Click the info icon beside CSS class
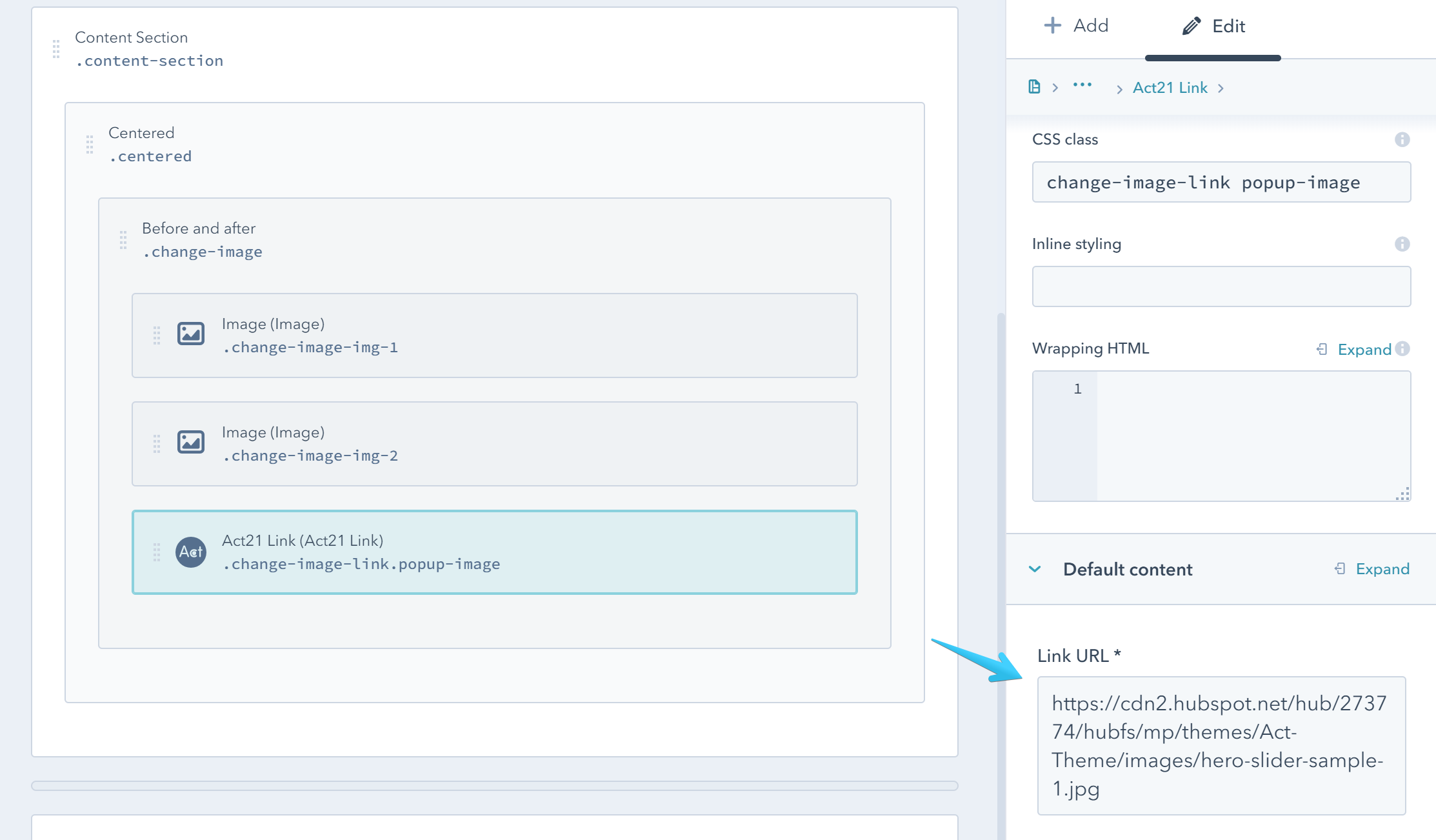This screenshot has width=1436, height=840. click(x=1404, y=139)
